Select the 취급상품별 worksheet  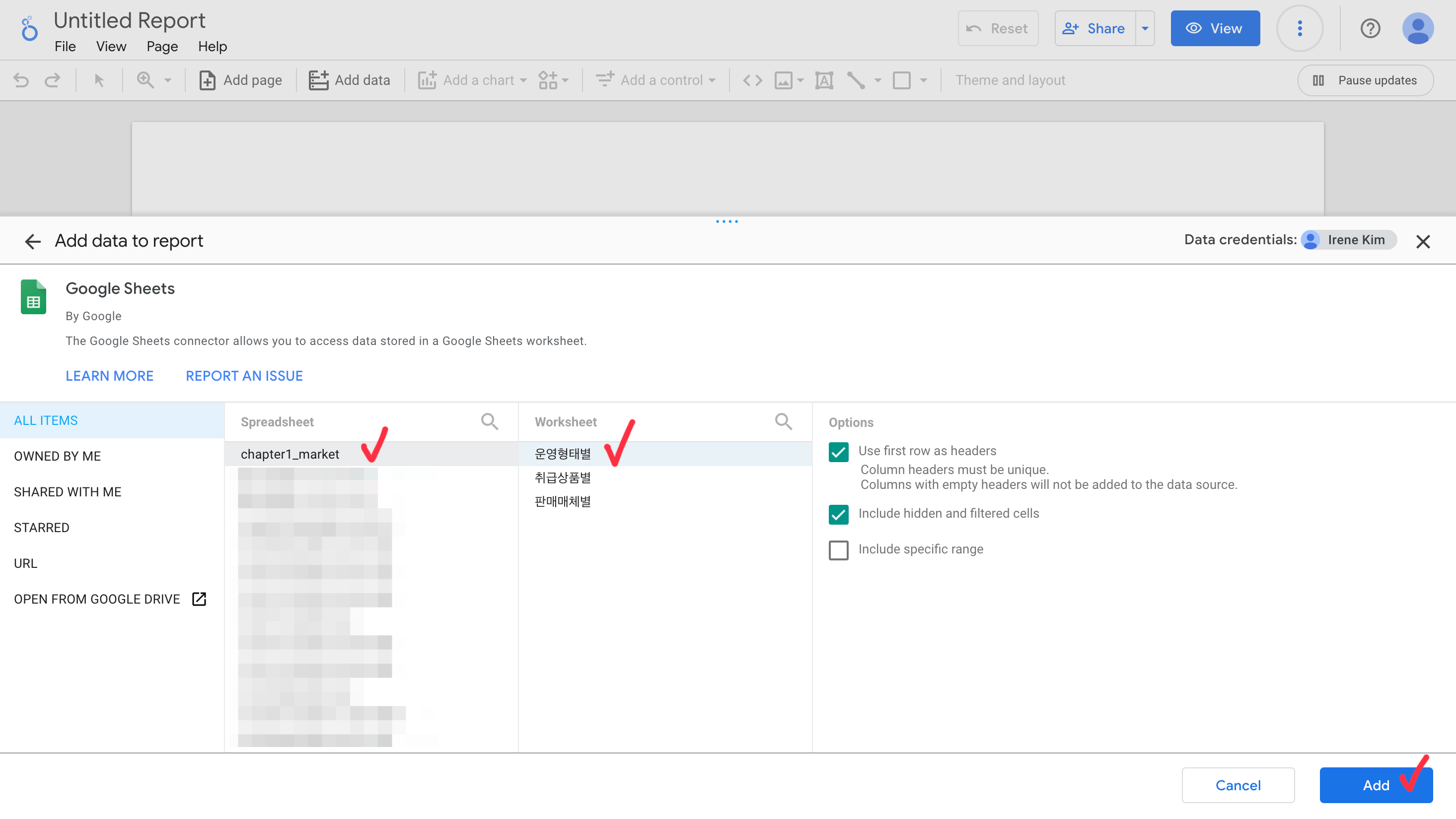coord(563,478)
